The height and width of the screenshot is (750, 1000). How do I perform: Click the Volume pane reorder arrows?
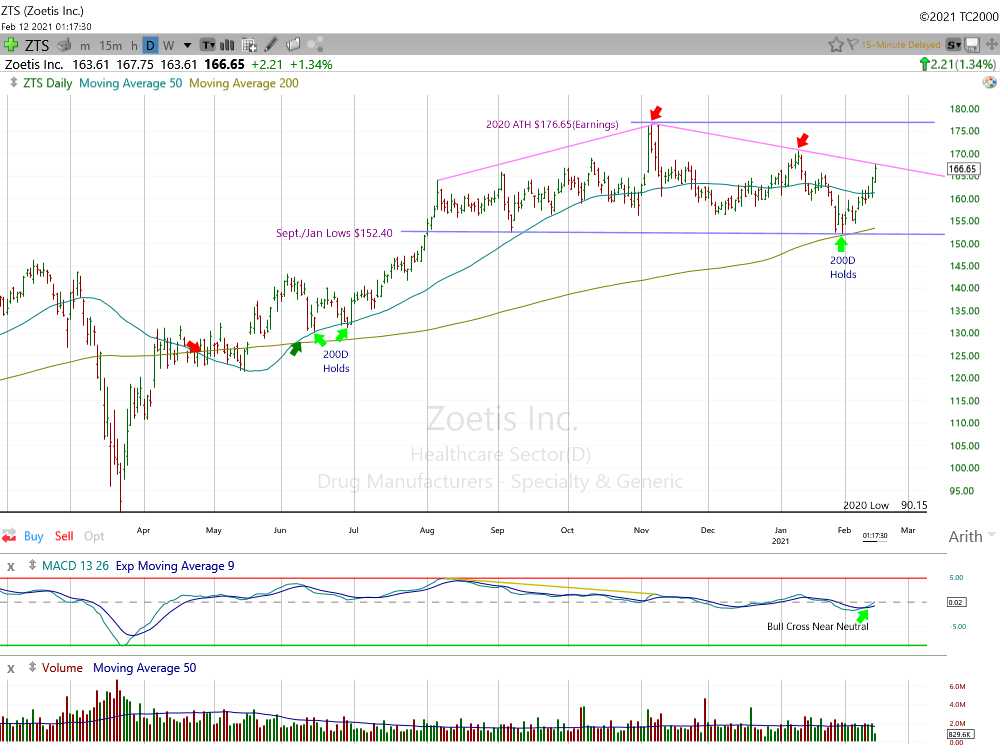pyautogui.click(x=33, y=667)
